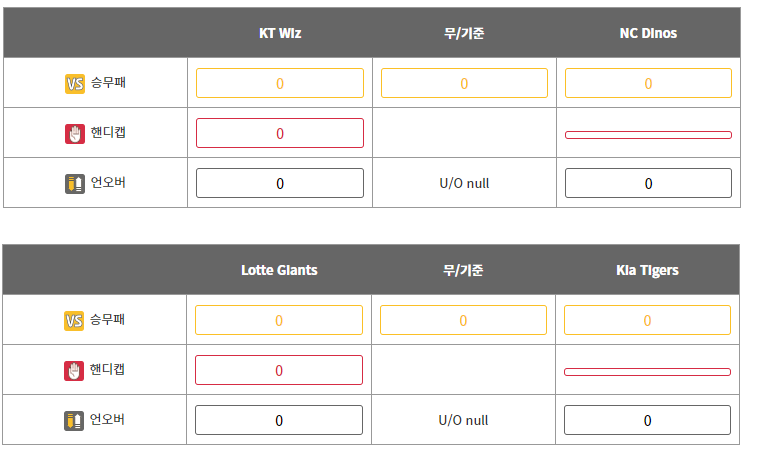Select NC Dinos win odds box
Viewport: 762px width, 466px height.
pyautogui.click(x=648, y=83)
